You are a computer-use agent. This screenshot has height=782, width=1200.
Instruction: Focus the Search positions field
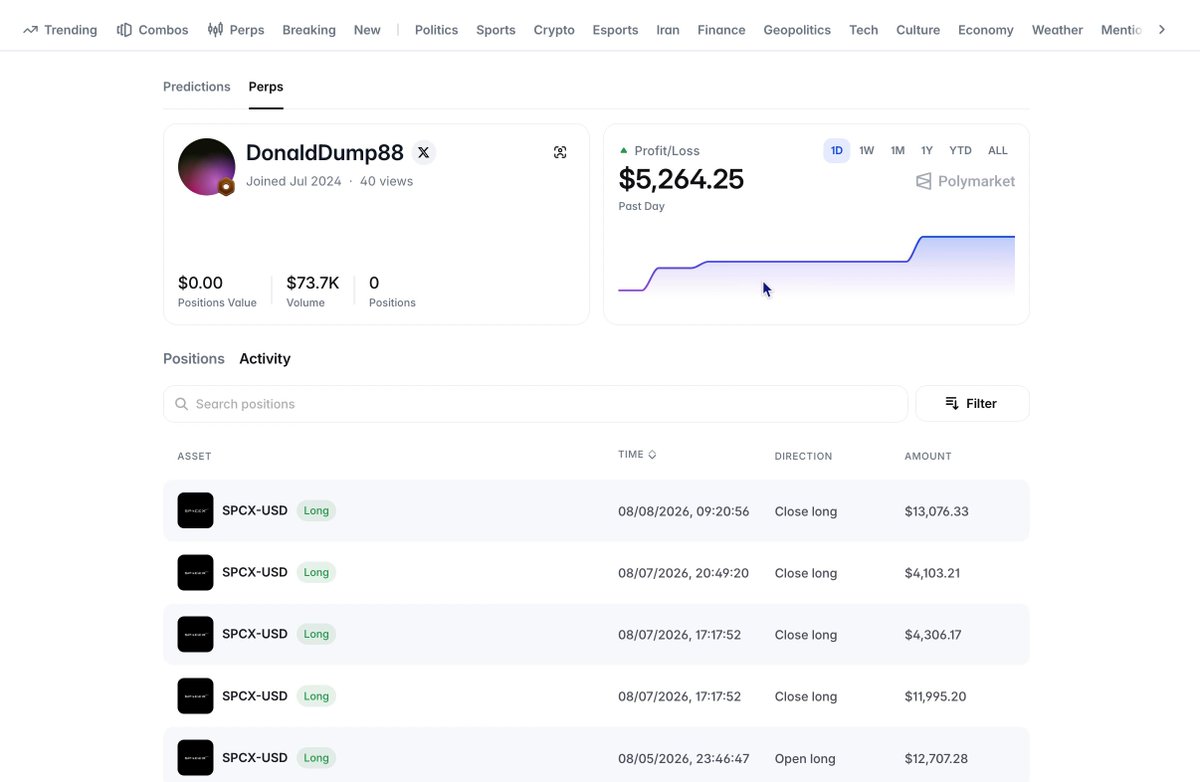click(x=535, y=404)
